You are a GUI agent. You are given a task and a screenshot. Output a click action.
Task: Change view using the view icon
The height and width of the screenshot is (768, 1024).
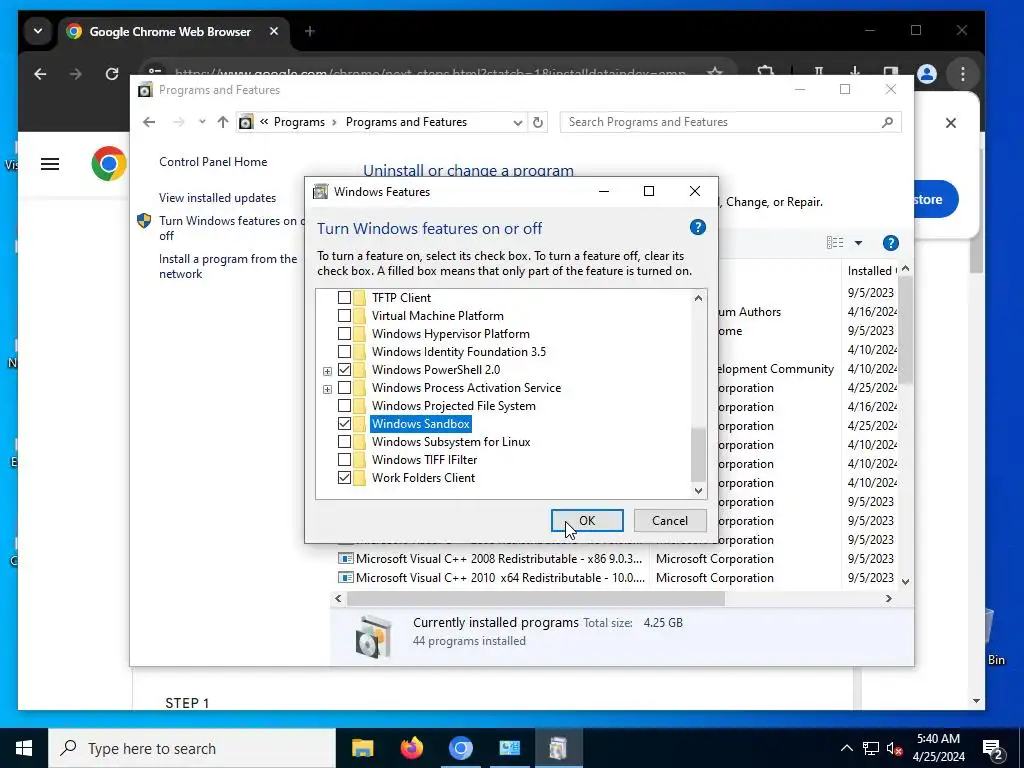click(x=835, y=243)
